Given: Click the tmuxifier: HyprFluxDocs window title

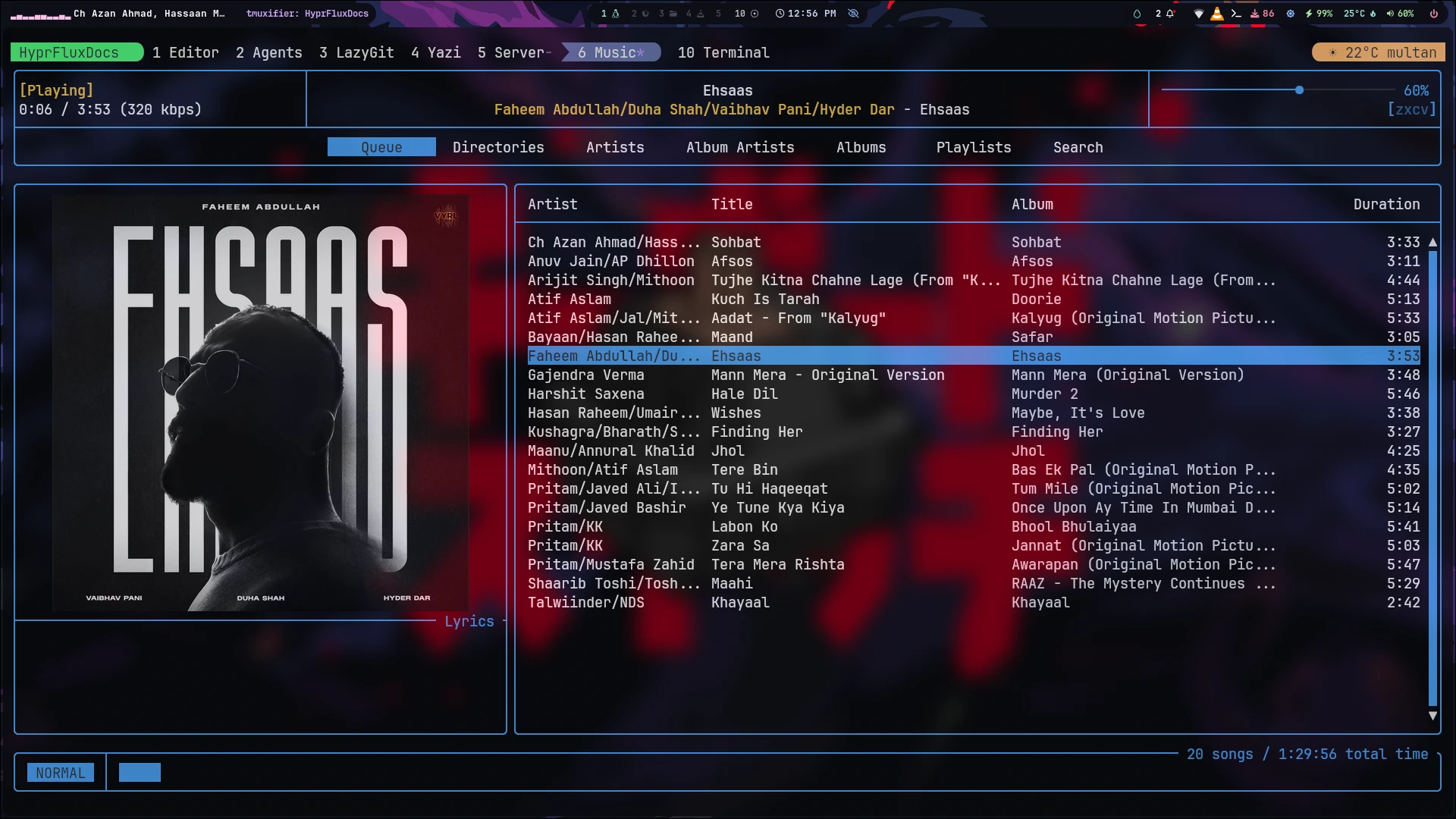Looking at the screenshot, I should tap(307, 14).
